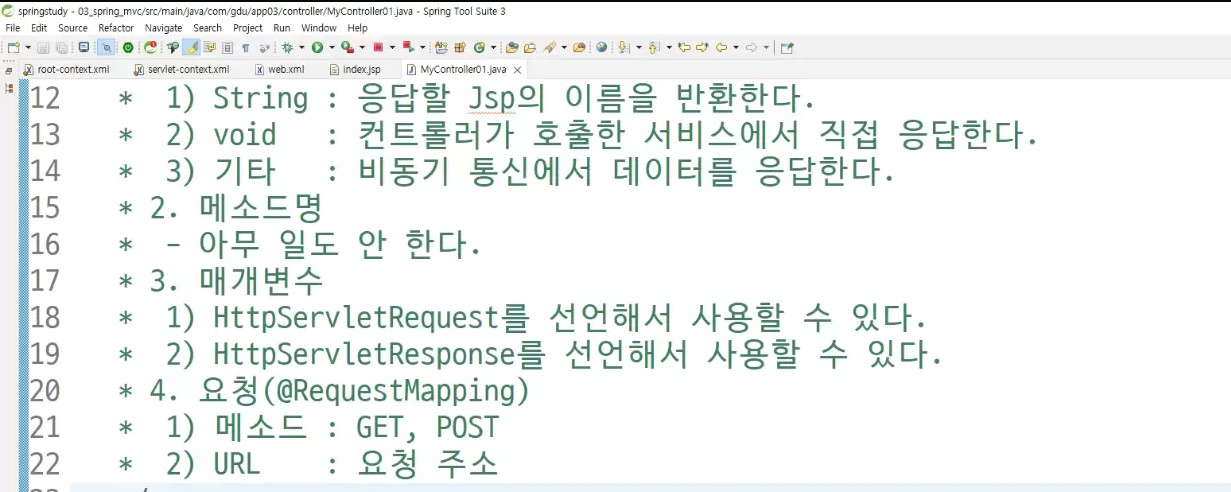The width and height of the screenshot is (1231, 492).
Task: Click the Save icon in toolbar
Action: [x=43, y=47]
